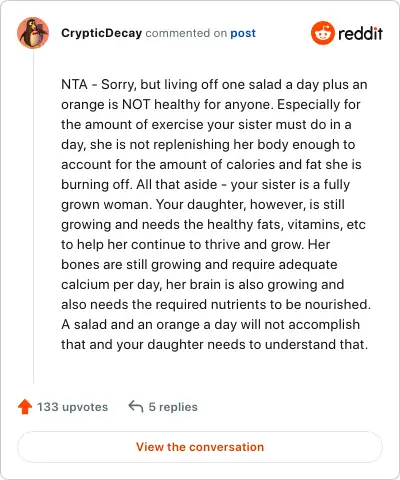This screenshot has width=400, height=480.
Task: Click the "reddit" wordmark text
Action: click(360, 33)
